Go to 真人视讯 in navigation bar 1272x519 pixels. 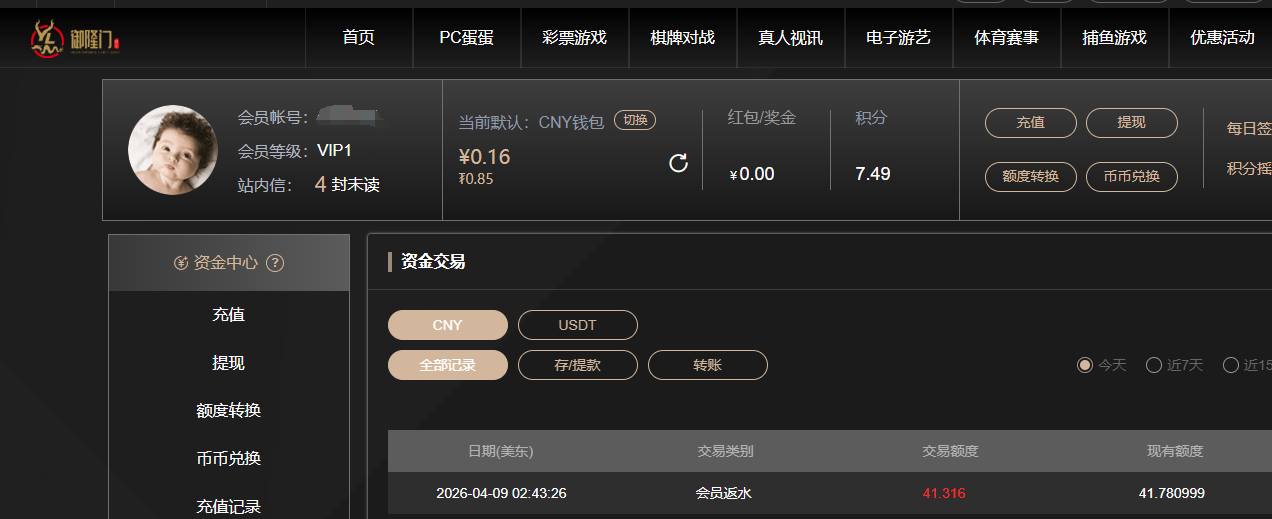(x=790, y=38)
